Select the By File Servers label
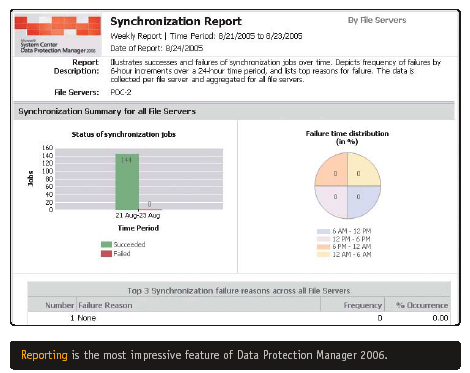 [x=377, y=20]
